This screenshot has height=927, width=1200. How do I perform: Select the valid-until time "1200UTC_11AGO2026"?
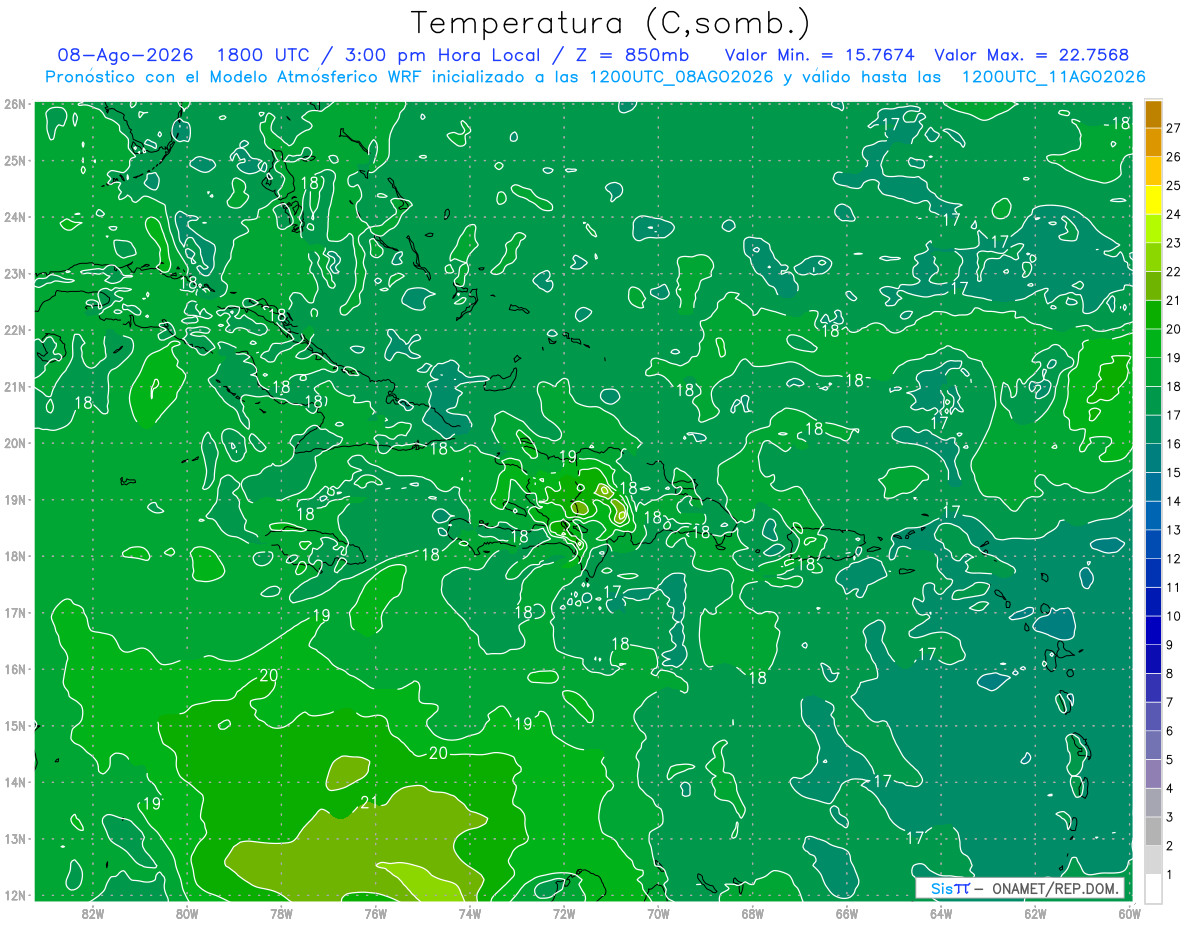click(1053, 77)
